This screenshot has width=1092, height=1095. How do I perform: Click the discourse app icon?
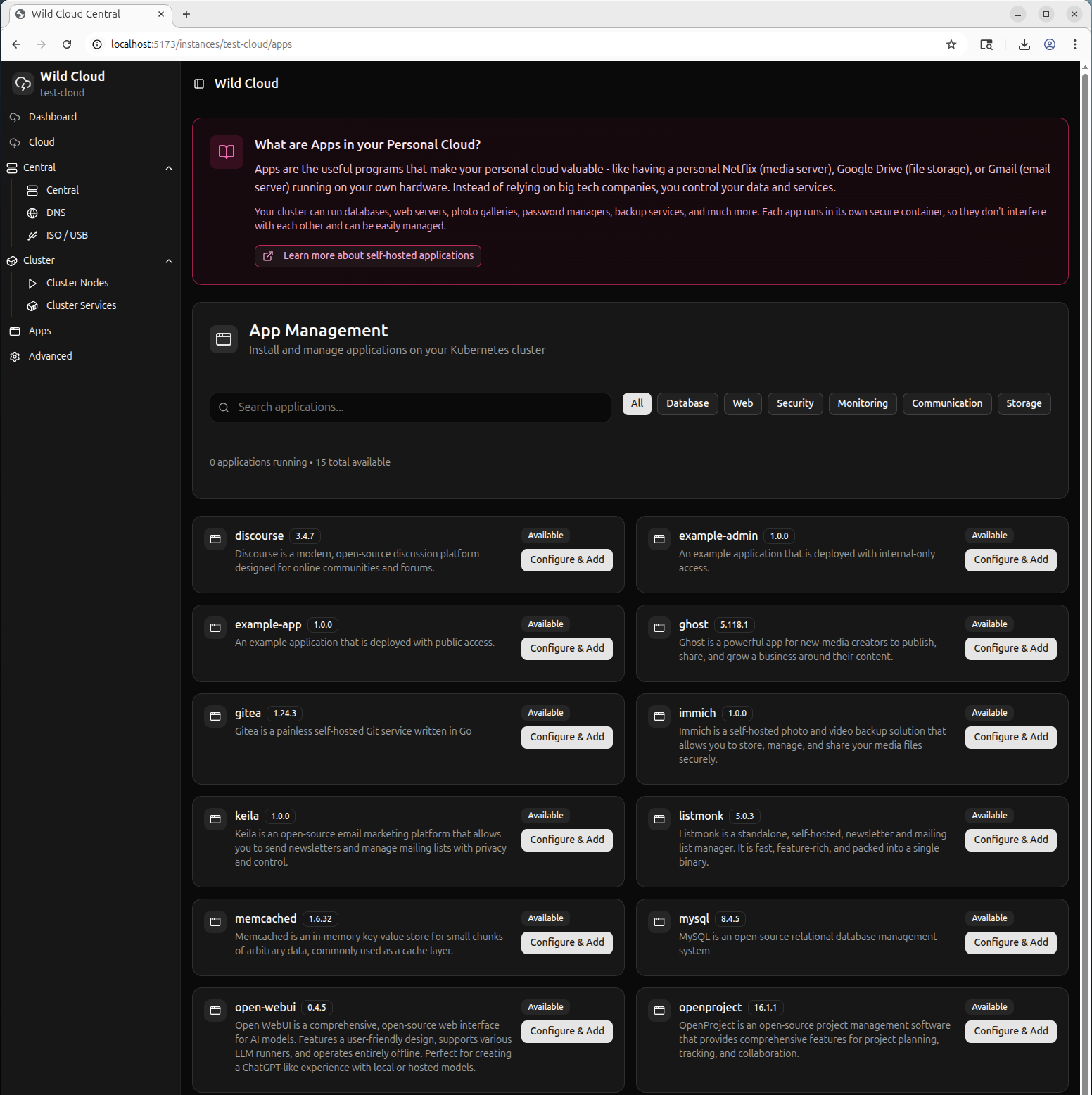215,539
